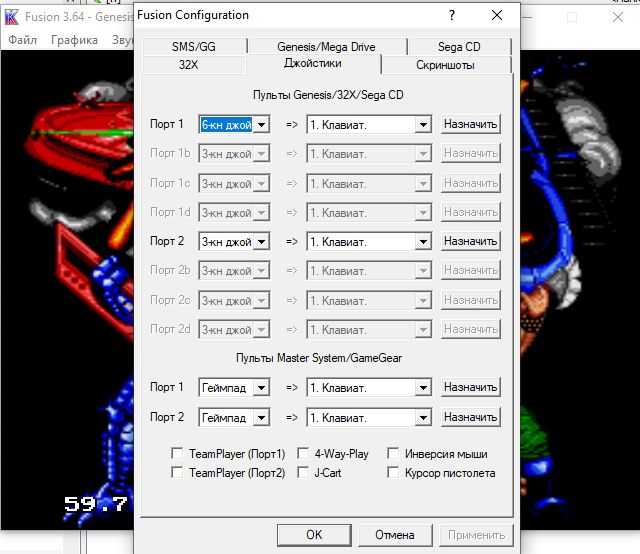Screen dimensions: 640x554
Task: Click Назначить for Master System Порт 1
Action: click(471, 387)
